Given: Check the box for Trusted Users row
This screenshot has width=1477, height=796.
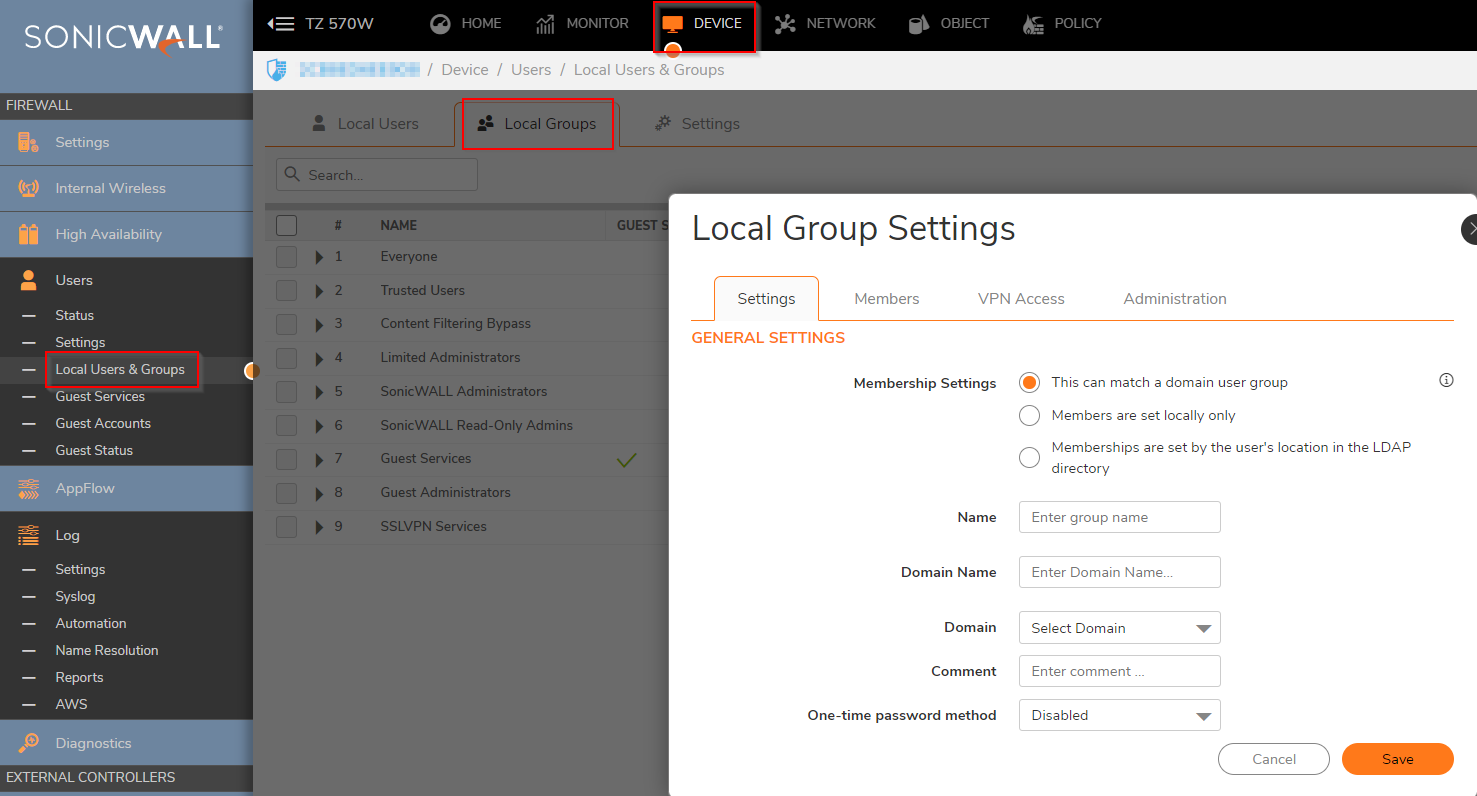Looking at the screenshot, I should click(287, 290).
